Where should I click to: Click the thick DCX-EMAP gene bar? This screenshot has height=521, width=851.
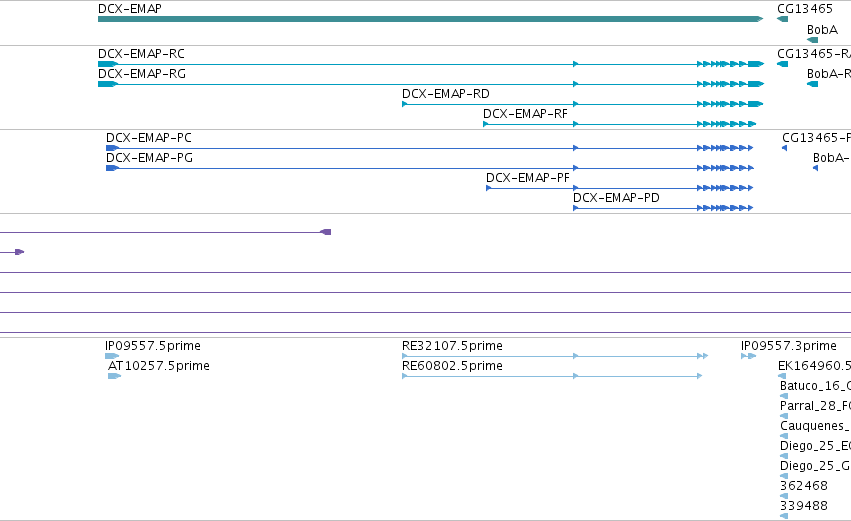(x=430, y=19)
